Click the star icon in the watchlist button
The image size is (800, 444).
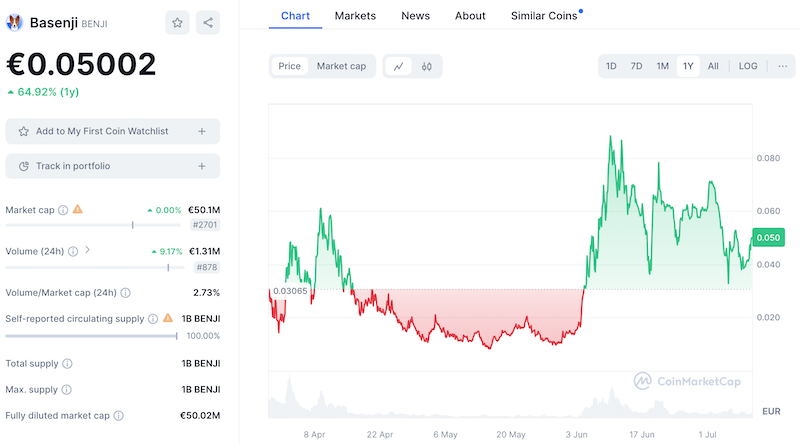(x=23, y=131)
